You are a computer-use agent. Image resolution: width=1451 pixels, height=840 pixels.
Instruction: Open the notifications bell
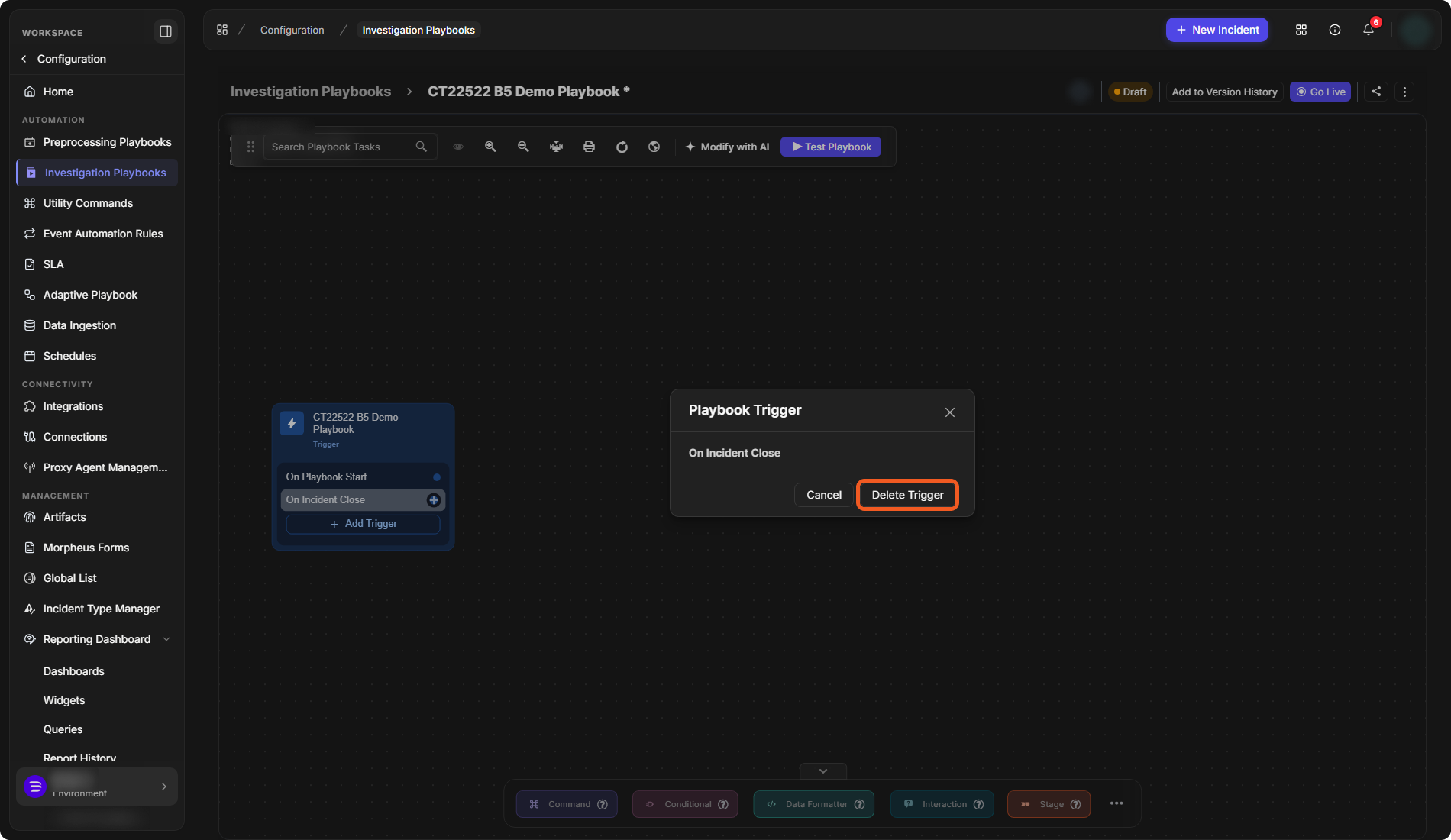(1369, 30)
